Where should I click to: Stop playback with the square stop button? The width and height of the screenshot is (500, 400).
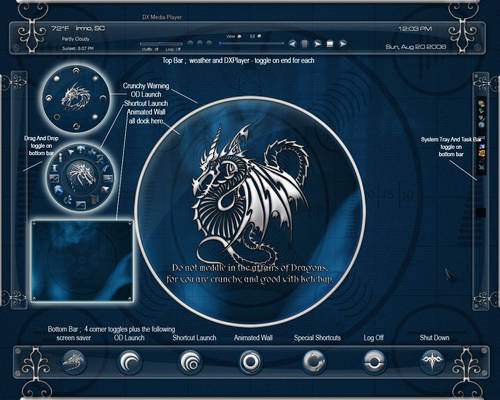pos(330,44)
